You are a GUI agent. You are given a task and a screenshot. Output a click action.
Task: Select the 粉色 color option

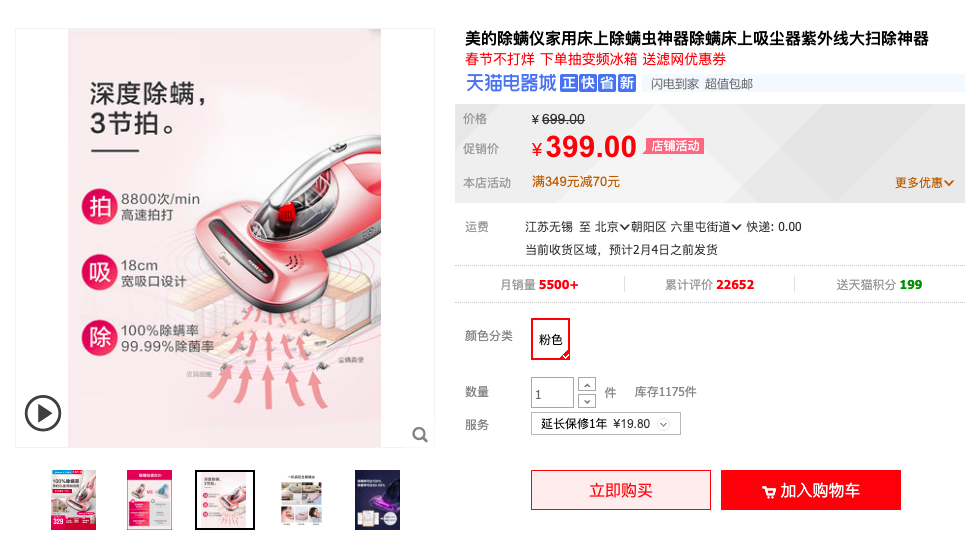click(x=550, y=339)
